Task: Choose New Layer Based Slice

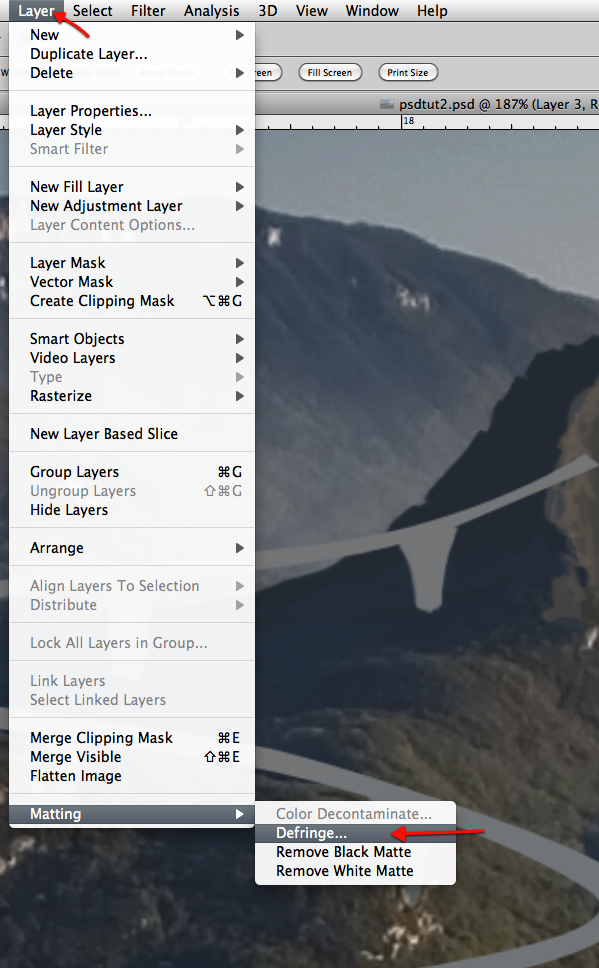Action: [x=132, y=434]
